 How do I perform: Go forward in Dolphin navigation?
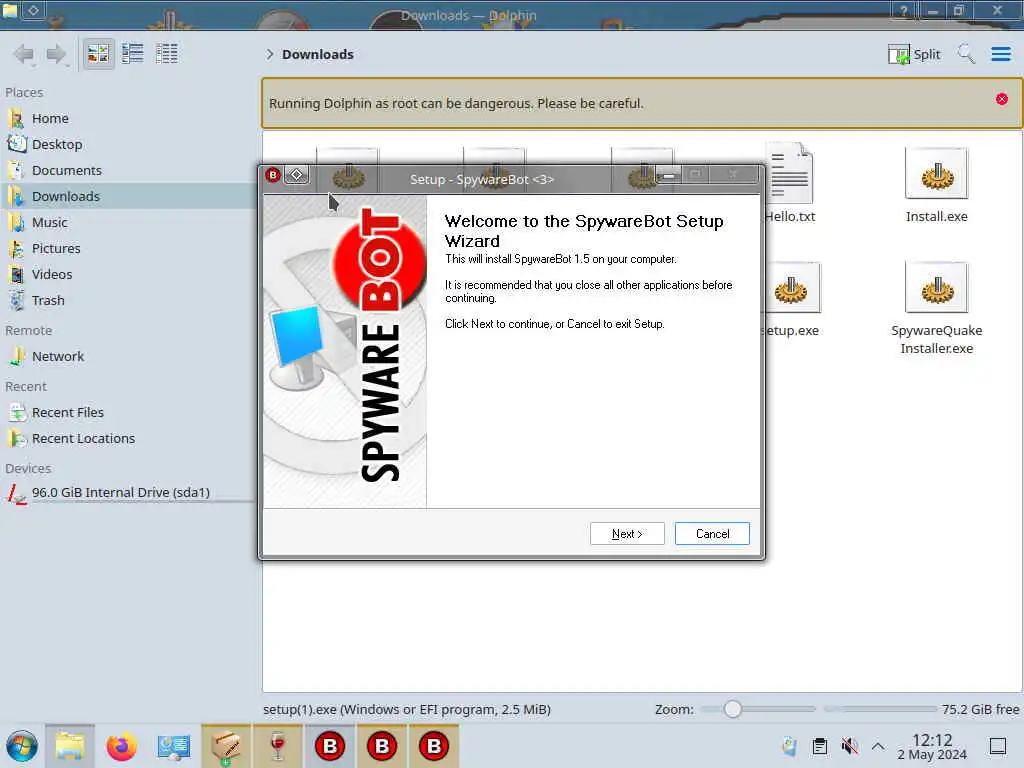(56, 54)
